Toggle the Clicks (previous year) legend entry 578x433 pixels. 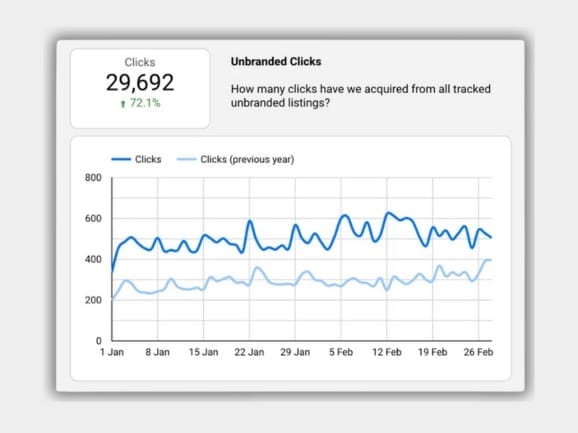235,159
